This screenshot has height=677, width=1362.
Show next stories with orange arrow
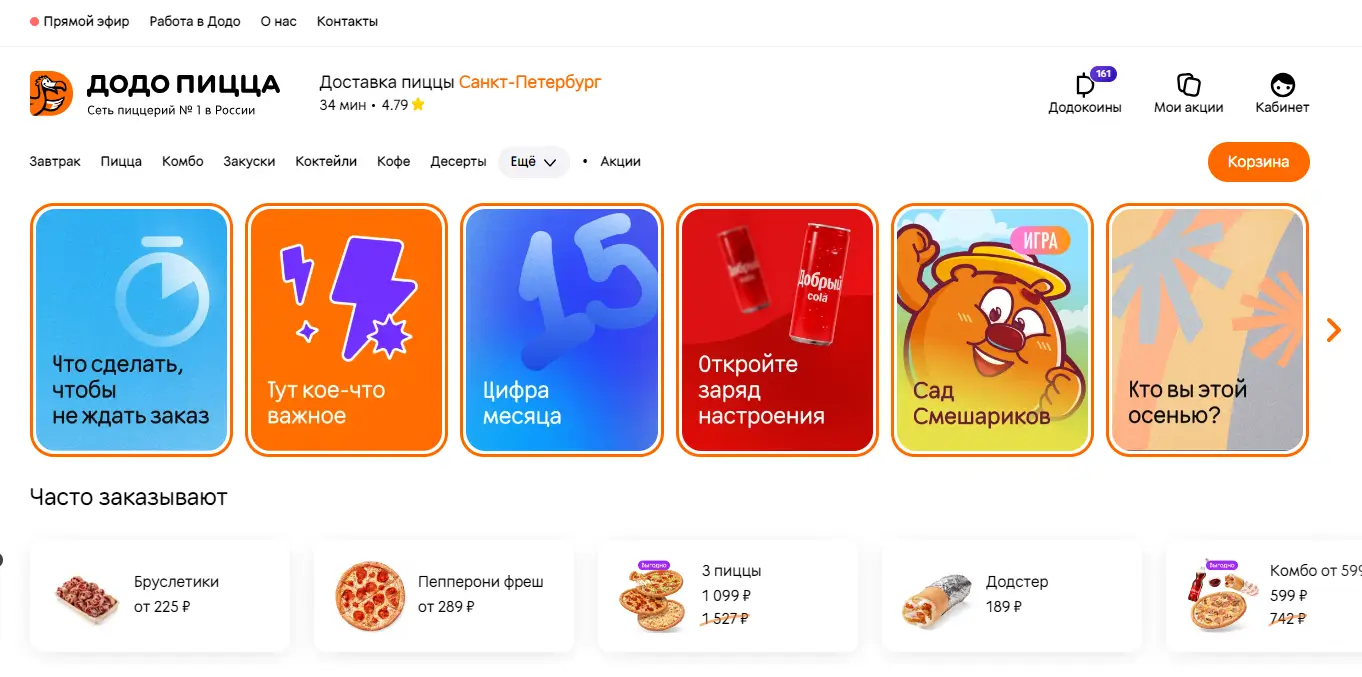pos(1333,330)
